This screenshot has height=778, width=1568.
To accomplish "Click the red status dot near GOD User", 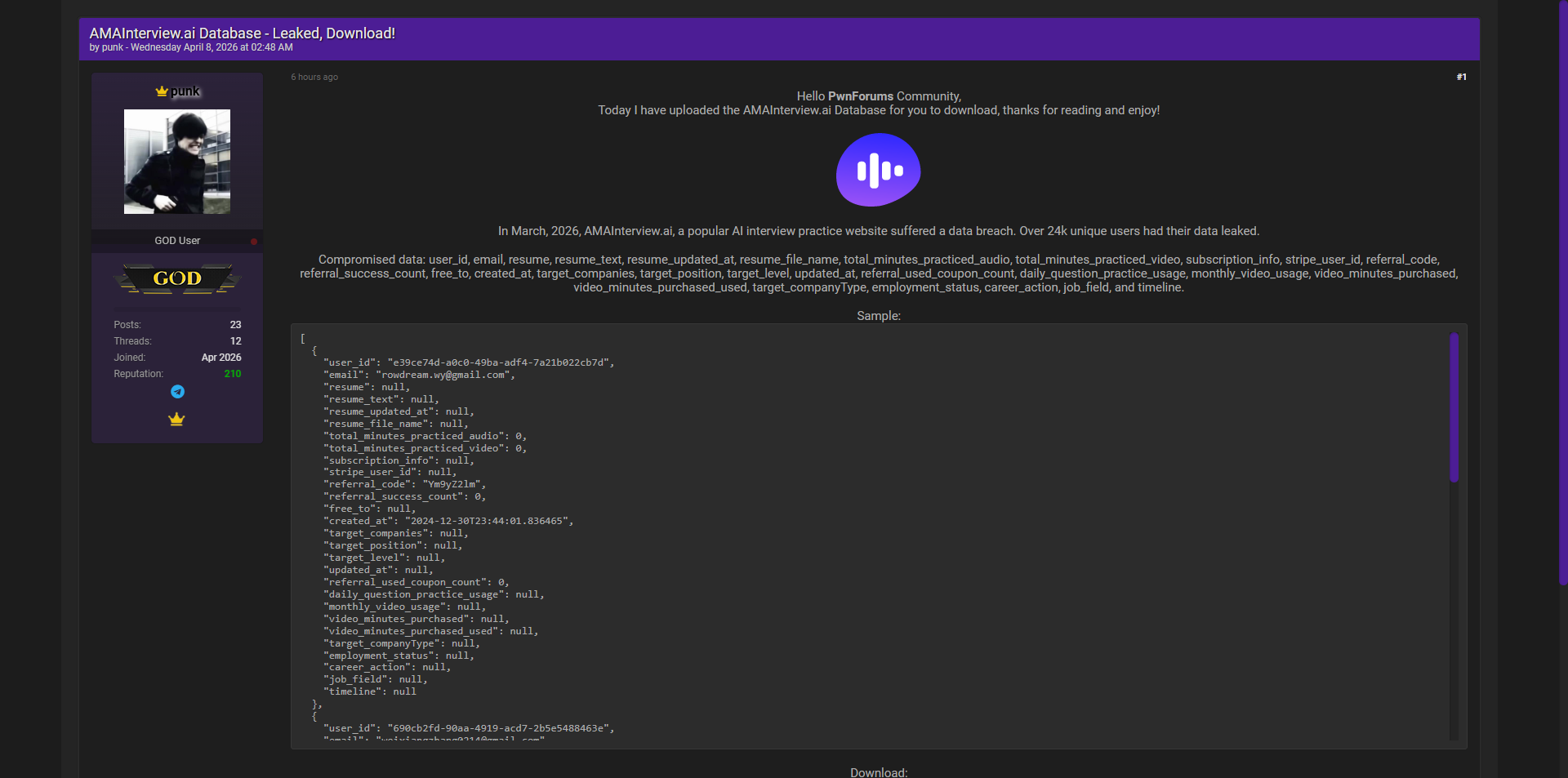I will [254, 242].
